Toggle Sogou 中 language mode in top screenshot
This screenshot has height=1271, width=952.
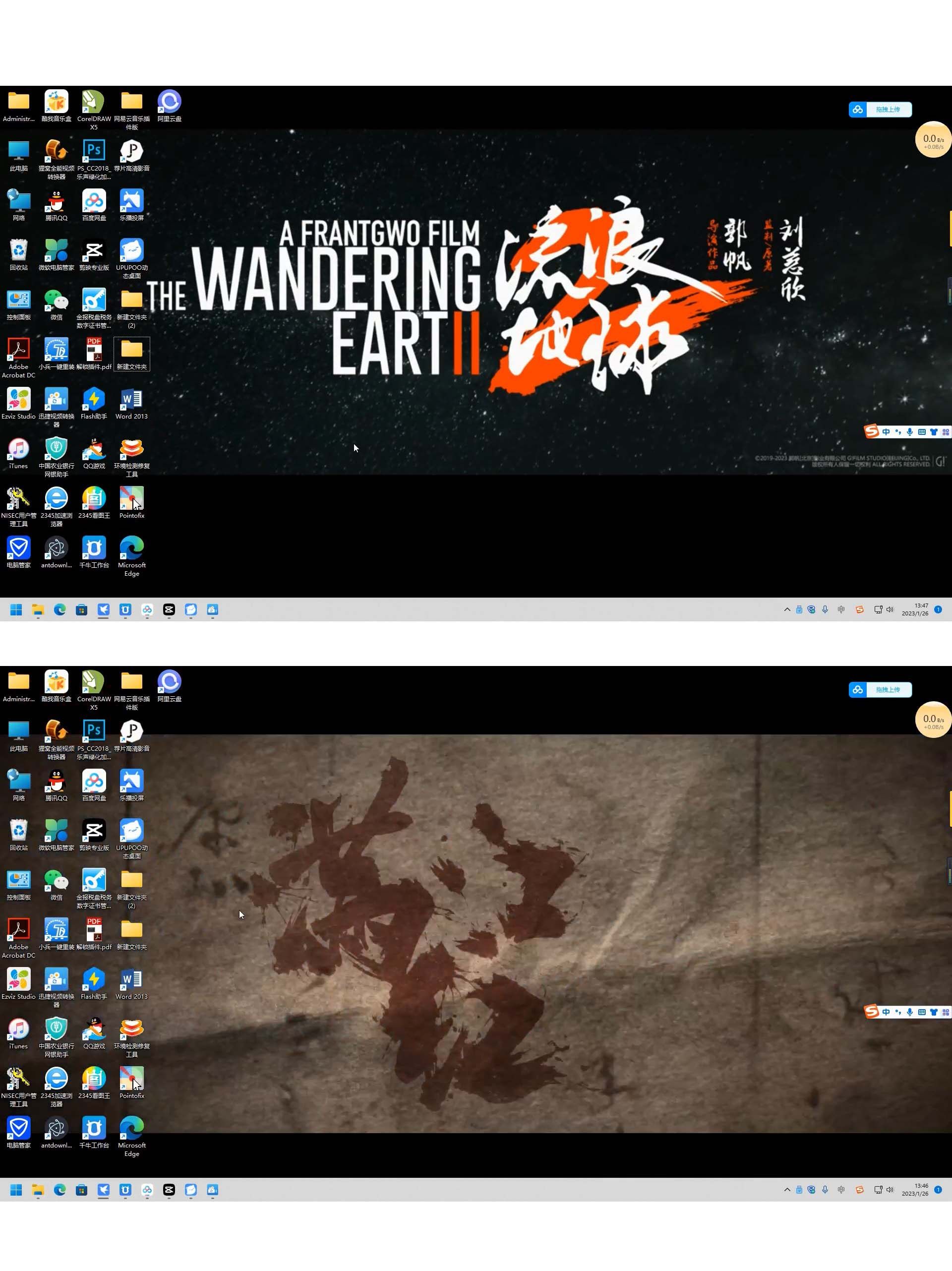tap(886, 431)
